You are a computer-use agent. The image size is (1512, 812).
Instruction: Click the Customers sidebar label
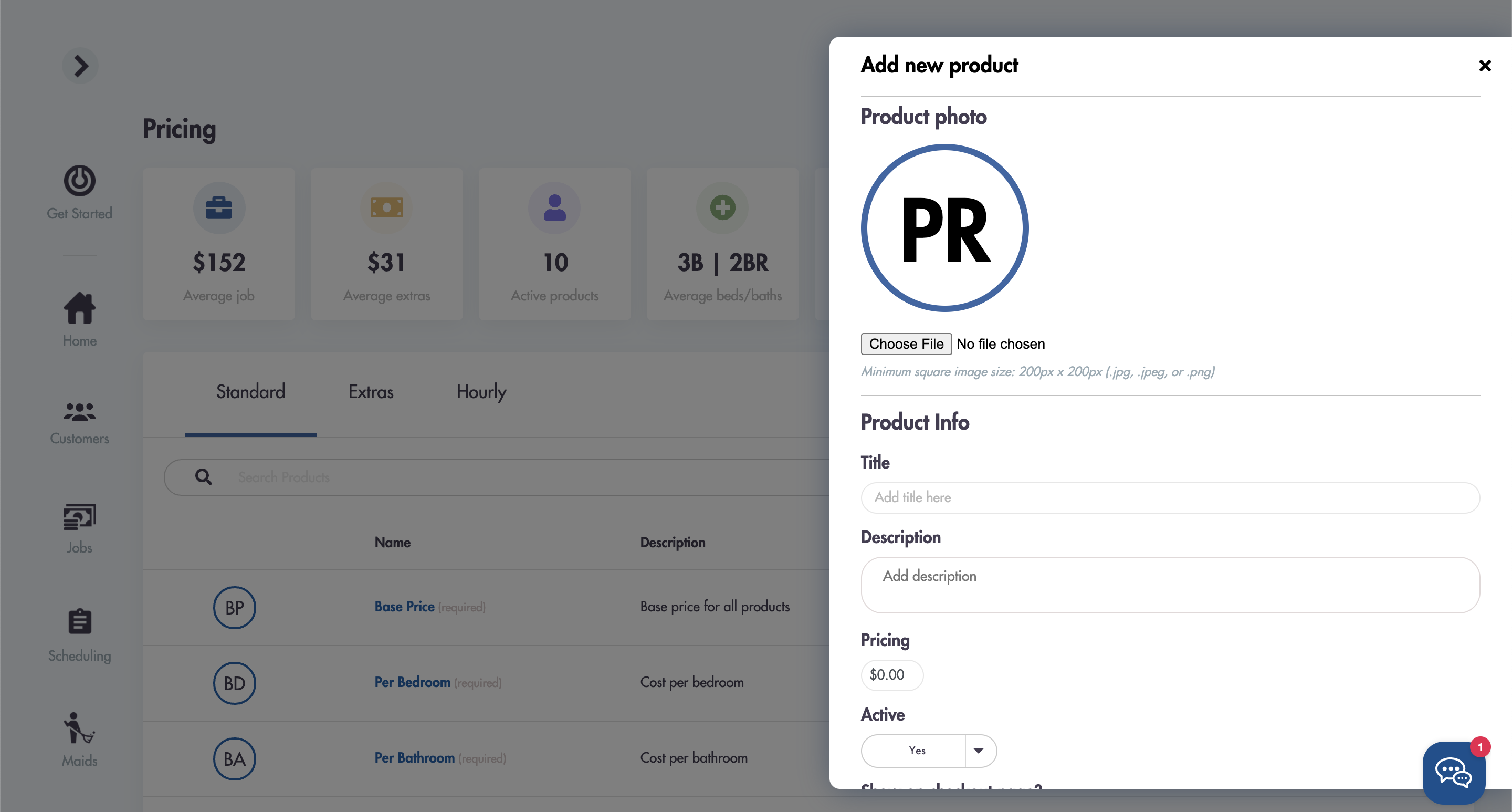tap(79, 439)
